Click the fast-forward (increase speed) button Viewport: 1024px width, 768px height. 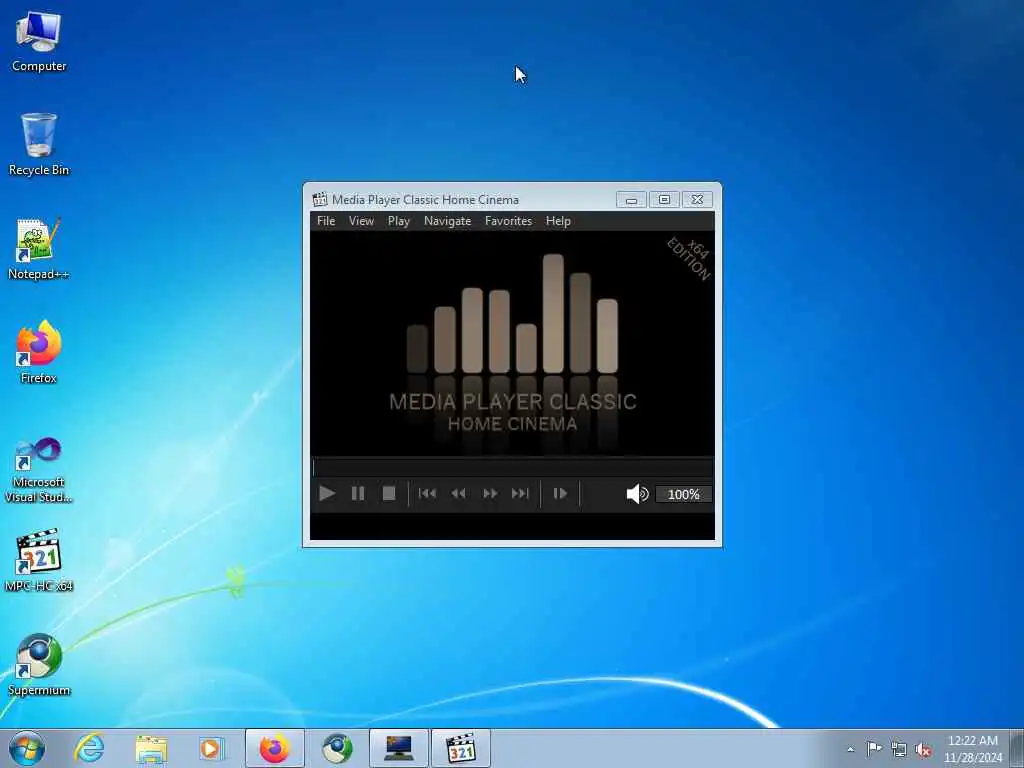click(x=490, y=494)
